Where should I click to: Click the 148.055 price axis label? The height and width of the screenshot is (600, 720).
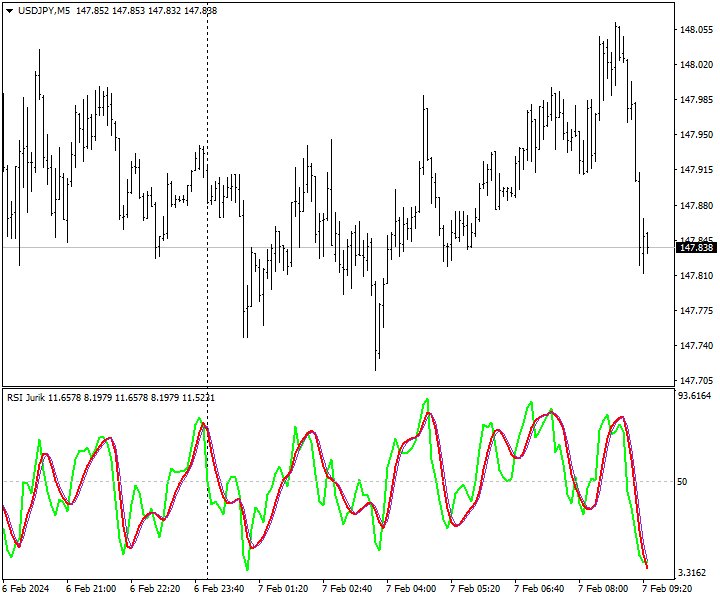(x=696, y=29)
